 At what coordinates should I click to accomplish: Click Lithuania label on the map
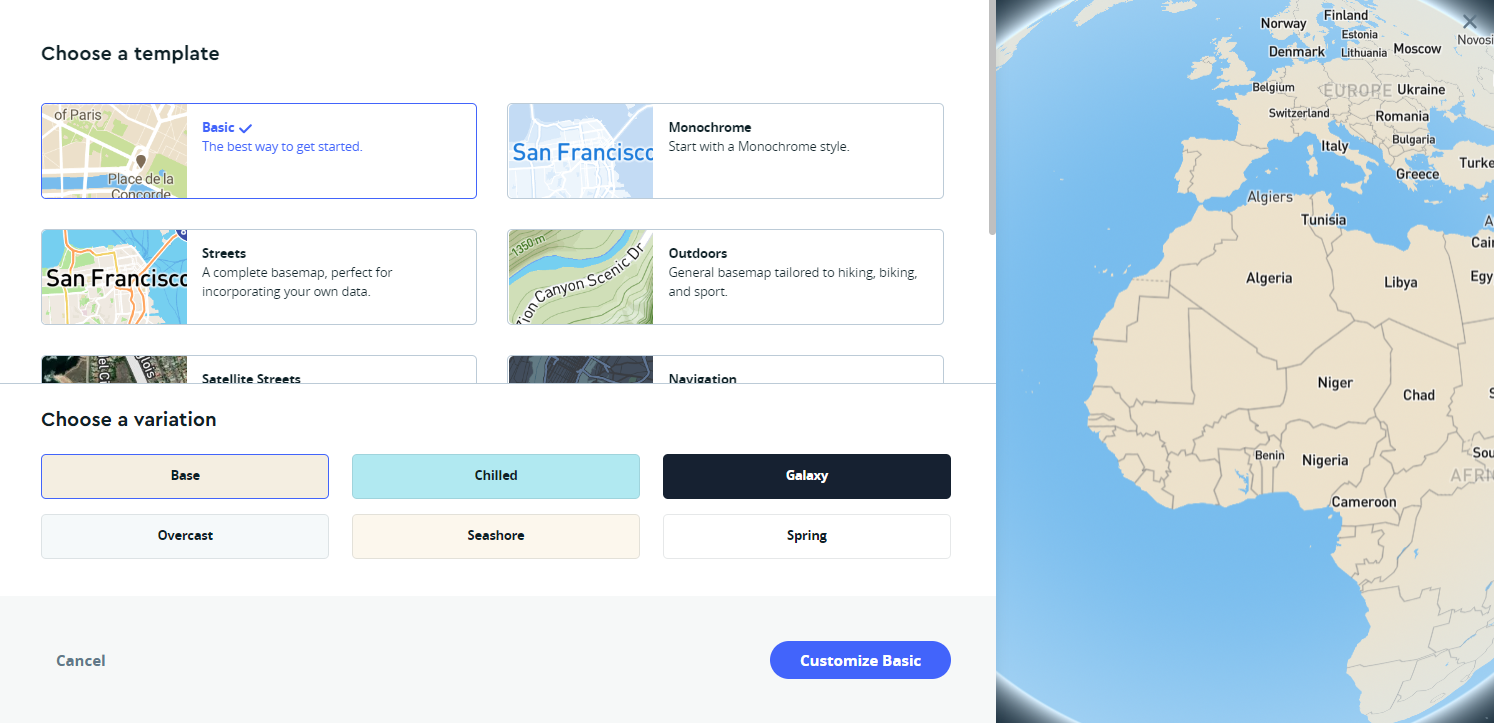(x=1364, y=52)
